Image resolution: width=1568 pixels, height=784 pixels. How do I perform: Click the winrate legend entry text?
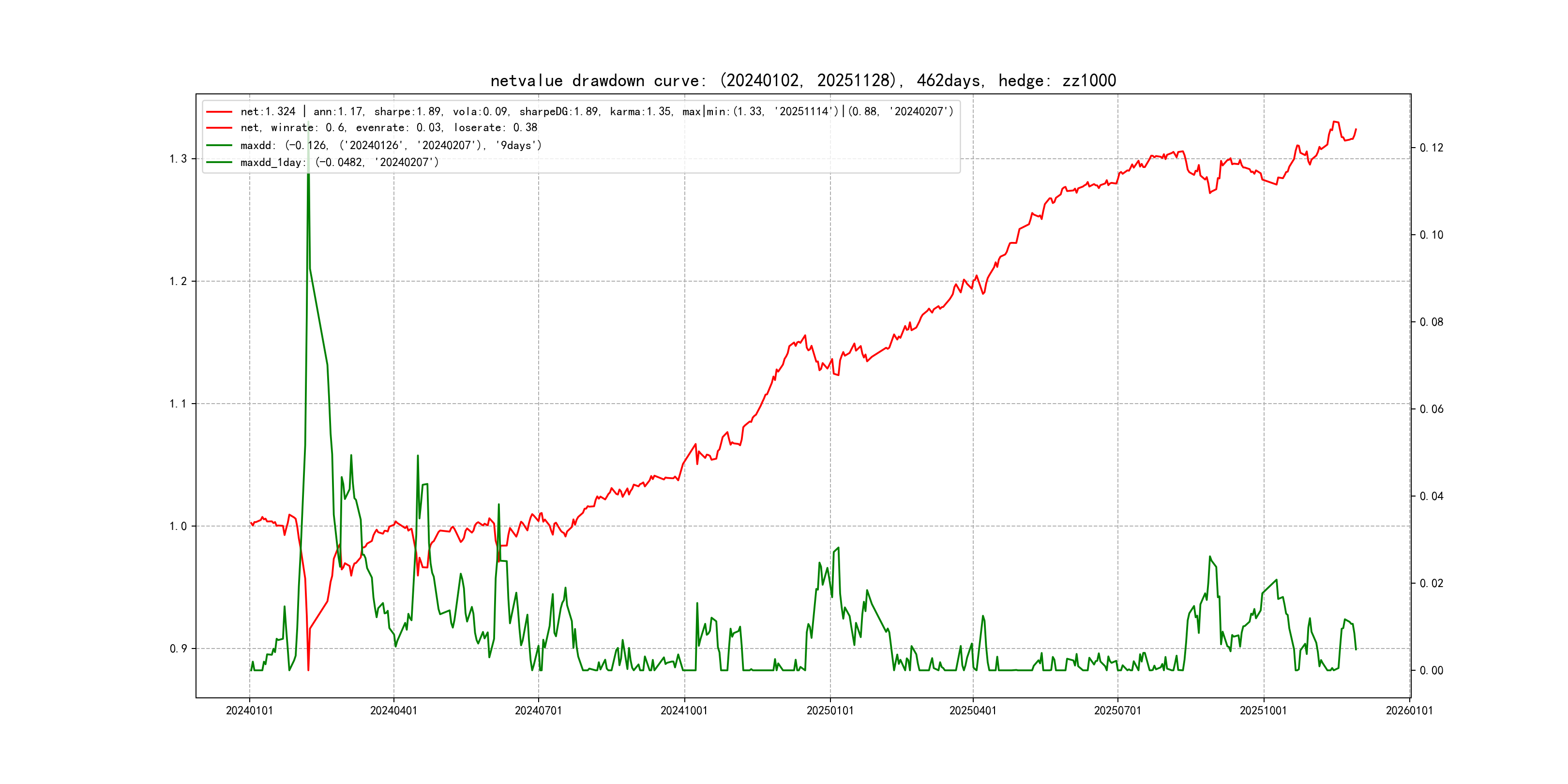388,128
